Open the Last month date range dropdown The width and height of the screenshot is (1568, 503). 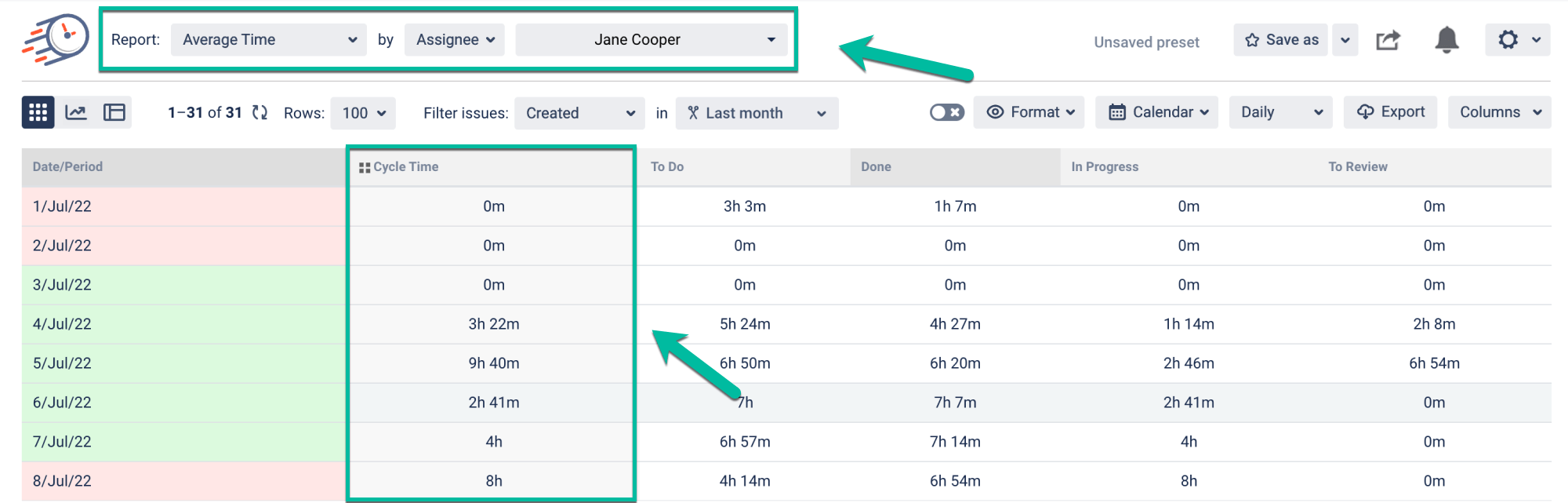click(x=757, y=112)
